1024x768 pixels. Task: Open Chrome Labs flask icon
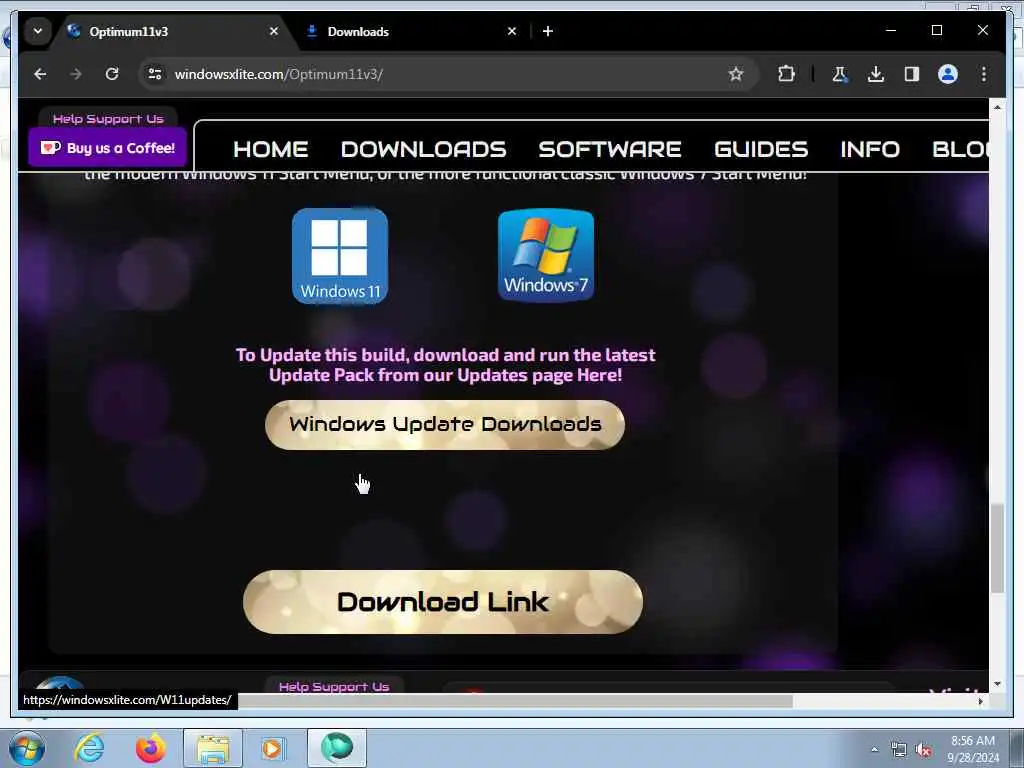tap(840, 74)
